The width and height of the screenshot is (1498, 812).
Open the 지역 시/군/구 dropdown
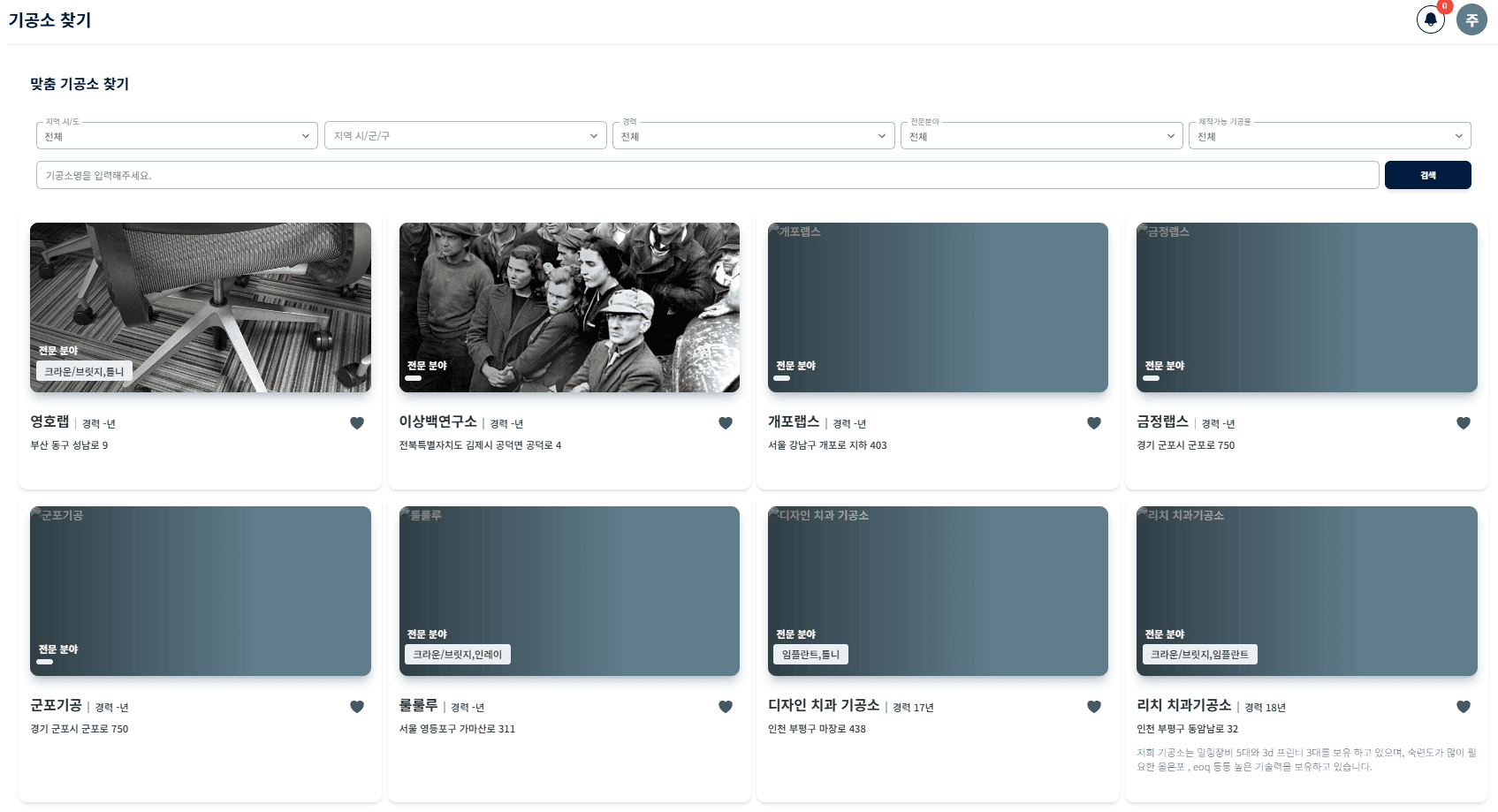tap(465, 136)
